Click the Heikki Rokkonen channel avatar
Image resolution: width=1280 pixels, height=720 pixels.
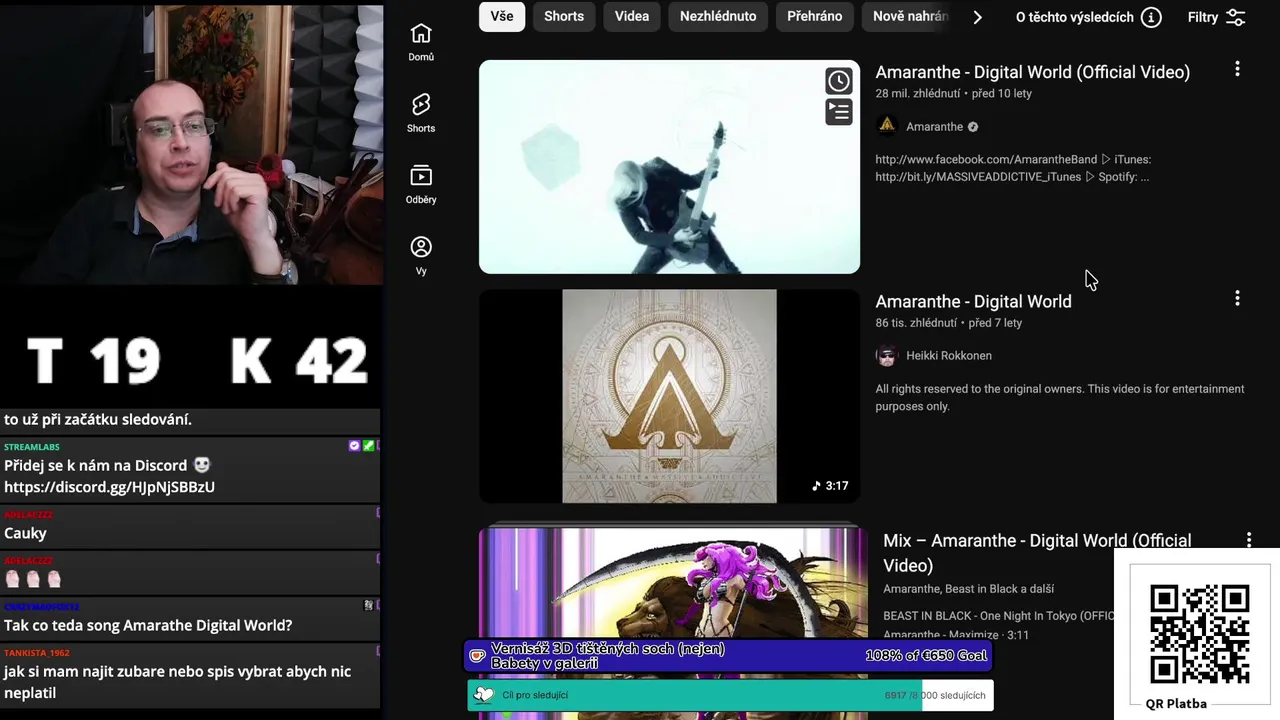[x=886, y=355]
